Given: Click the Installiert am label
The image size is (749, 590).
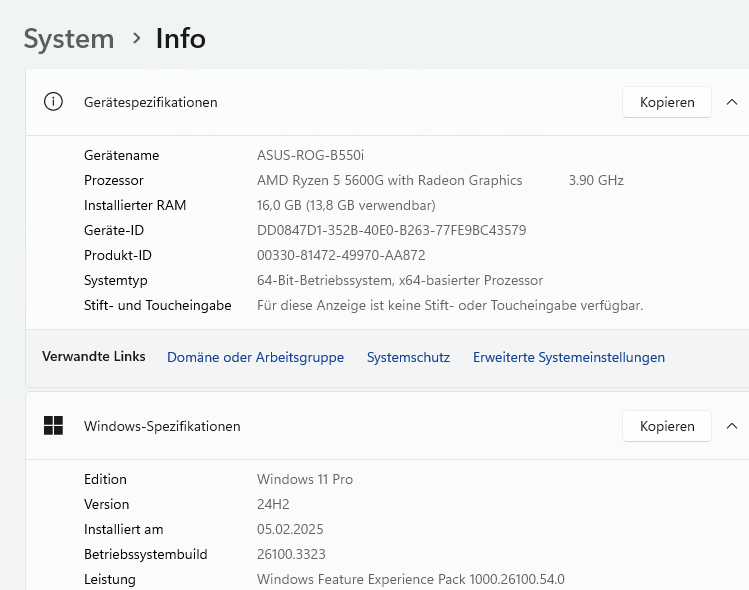Looking at the screenshot, I should pos(124,529).
